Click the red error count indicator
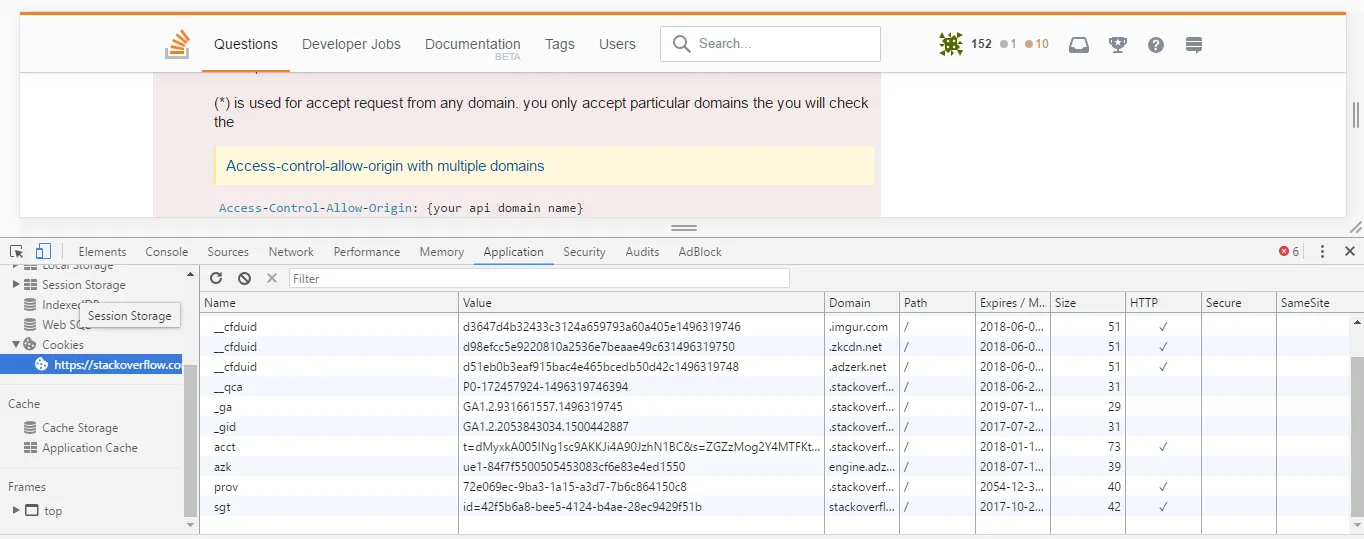This screenshot has width=1364, height=539. click(x=1289, y=252)
